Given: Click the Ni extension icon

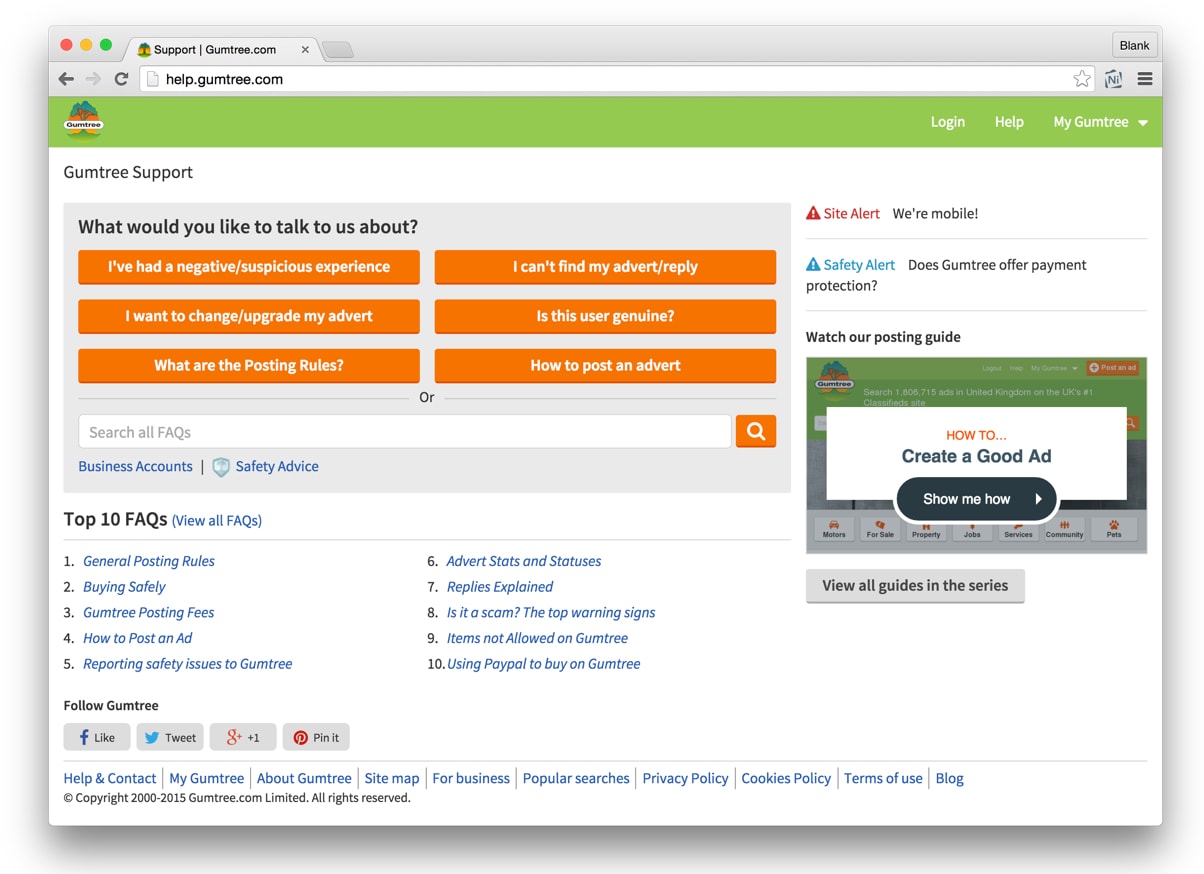Looking at the screenshot, I should coord(1113,79).
